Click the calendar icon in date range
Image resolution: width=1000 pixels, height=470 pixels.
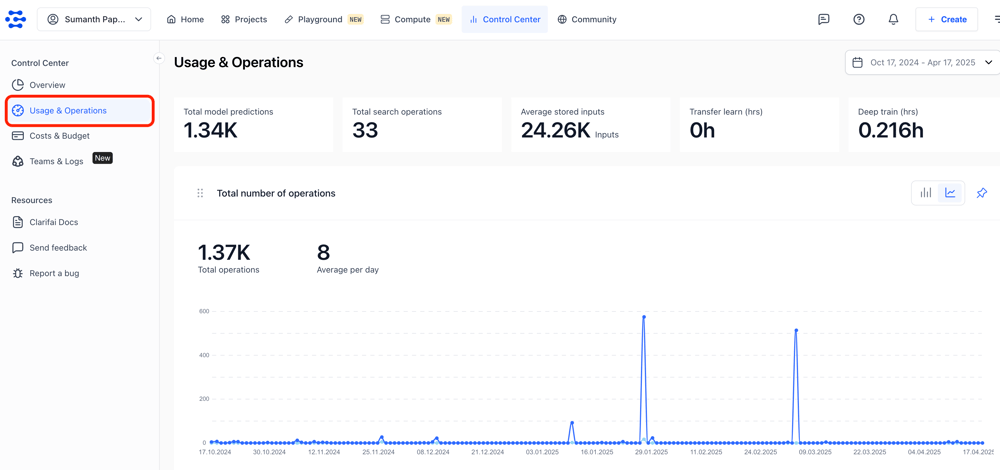pyautogui.click(x=857, y=62)
